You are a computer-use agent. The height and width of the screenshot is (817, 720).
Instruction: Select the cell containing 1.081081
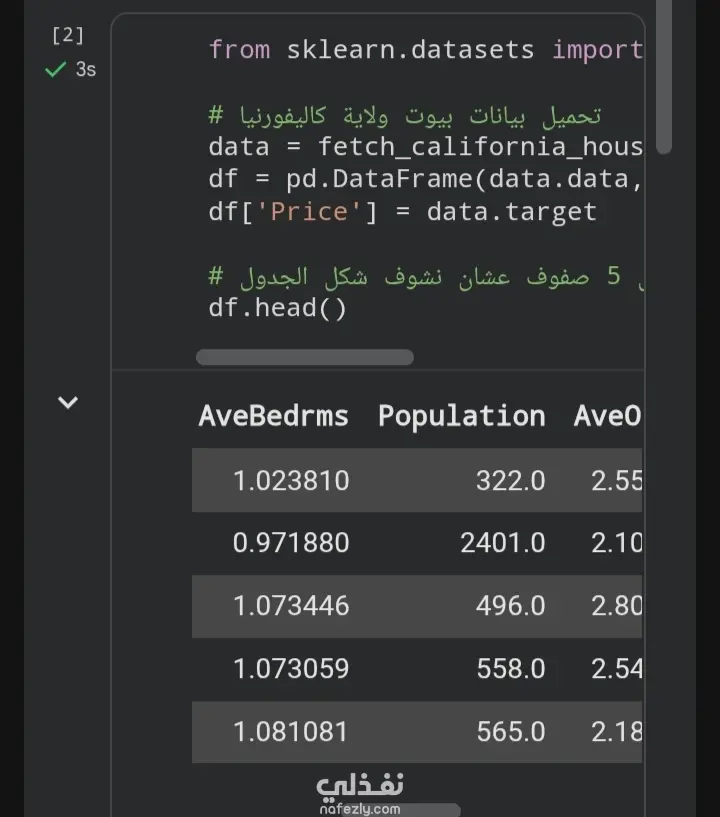tap(290, 732)
